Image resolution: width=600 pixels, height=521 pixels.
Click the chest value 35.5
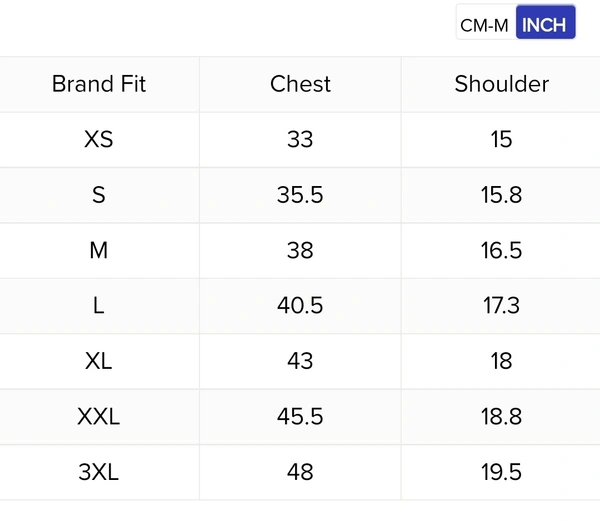[300, 195]
